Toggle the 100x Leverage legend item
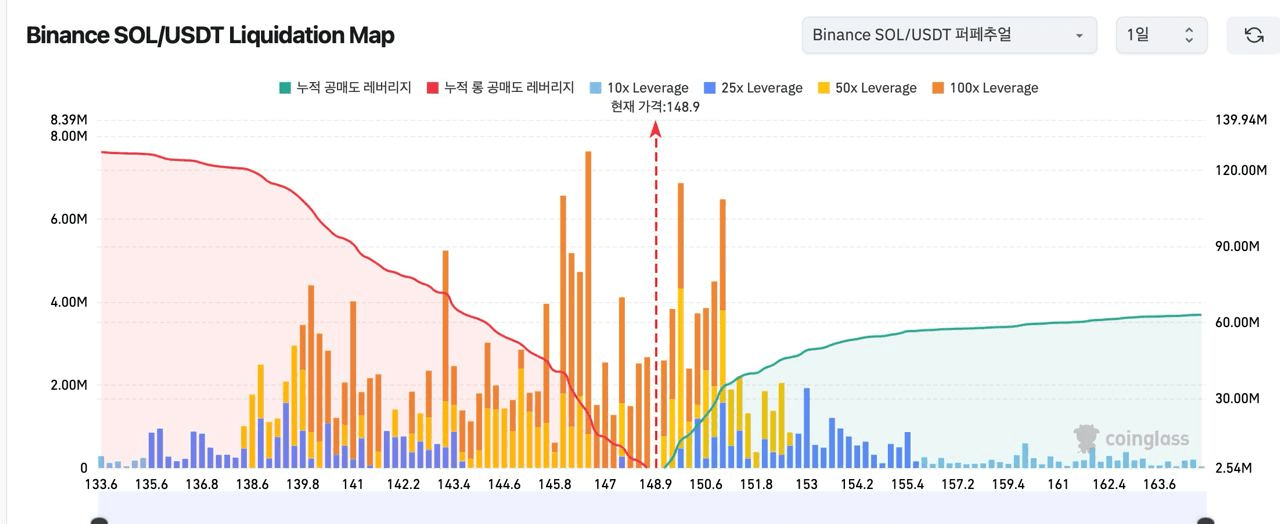 point(985,88)
